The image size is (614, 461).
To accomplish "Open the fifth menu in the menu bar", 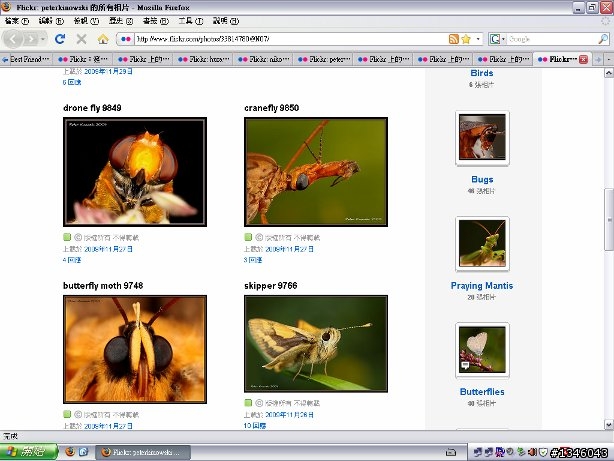I will point(155,21).
